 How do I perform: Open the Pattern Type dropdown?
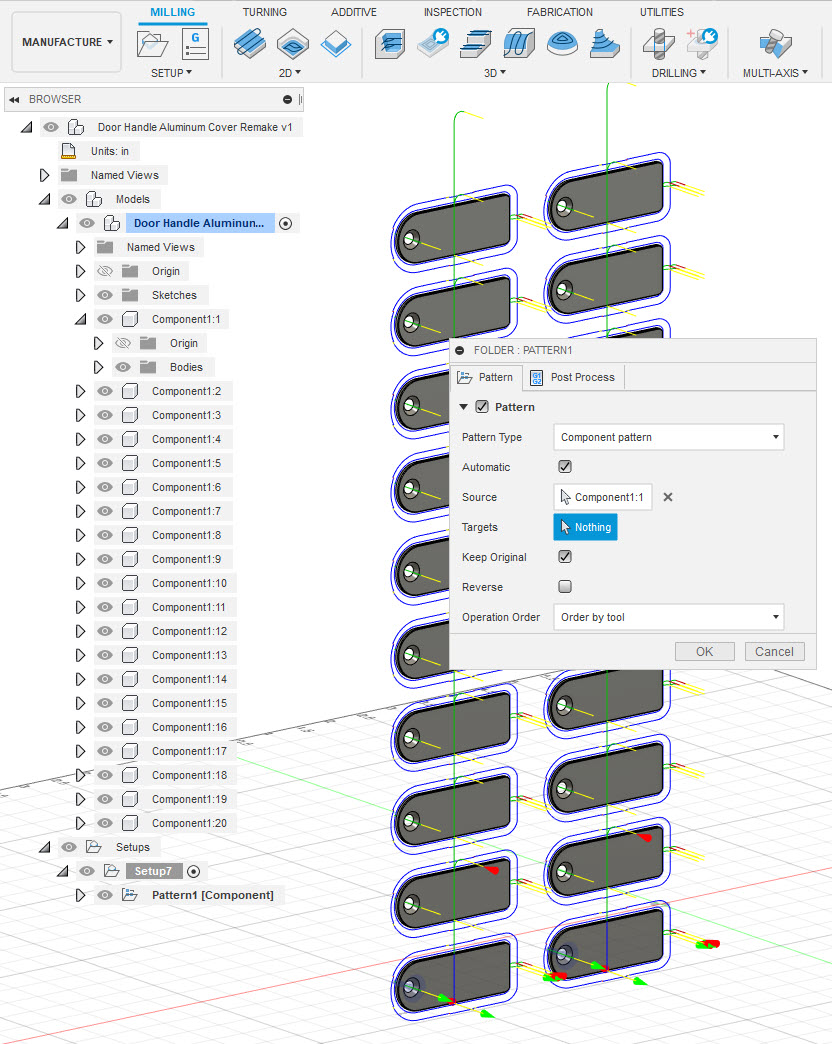[x=668, y=437]
